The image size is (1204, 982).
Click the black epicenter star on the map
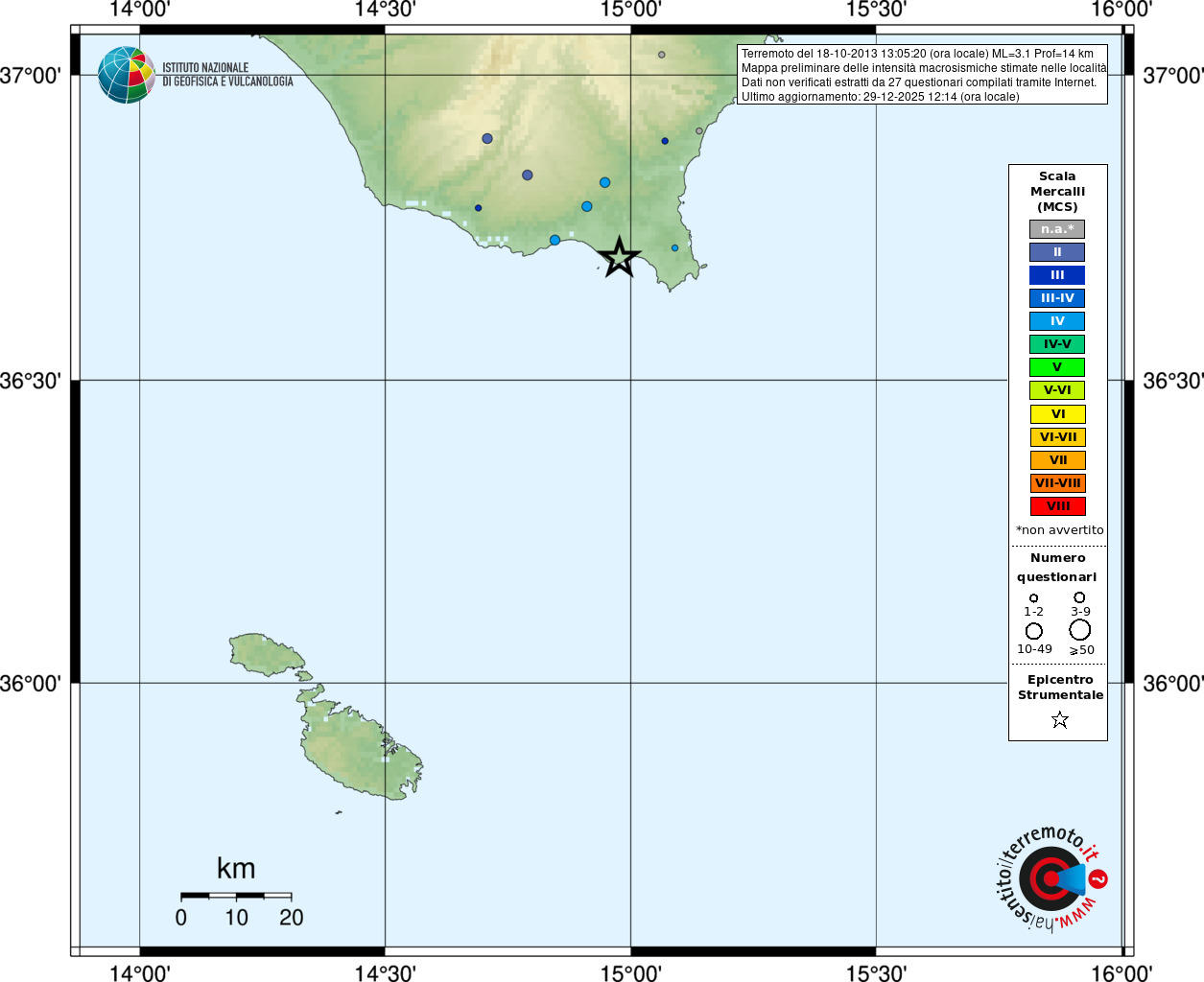coord(619,257)
